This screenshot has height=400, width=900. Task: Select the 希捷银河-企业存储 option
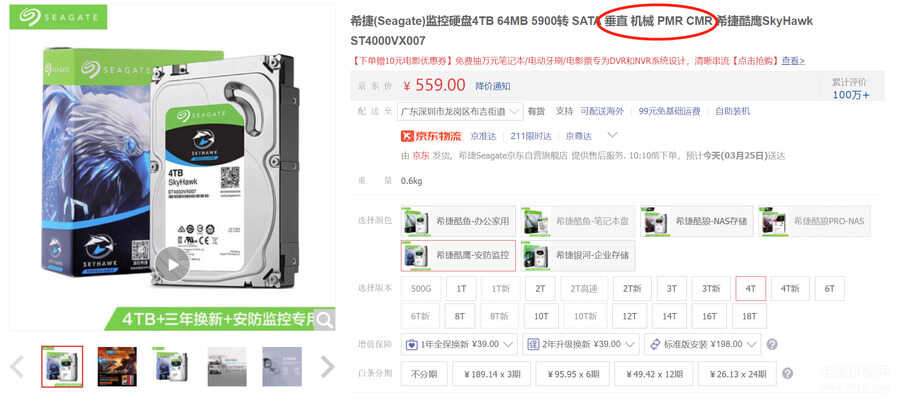point(577,255)
